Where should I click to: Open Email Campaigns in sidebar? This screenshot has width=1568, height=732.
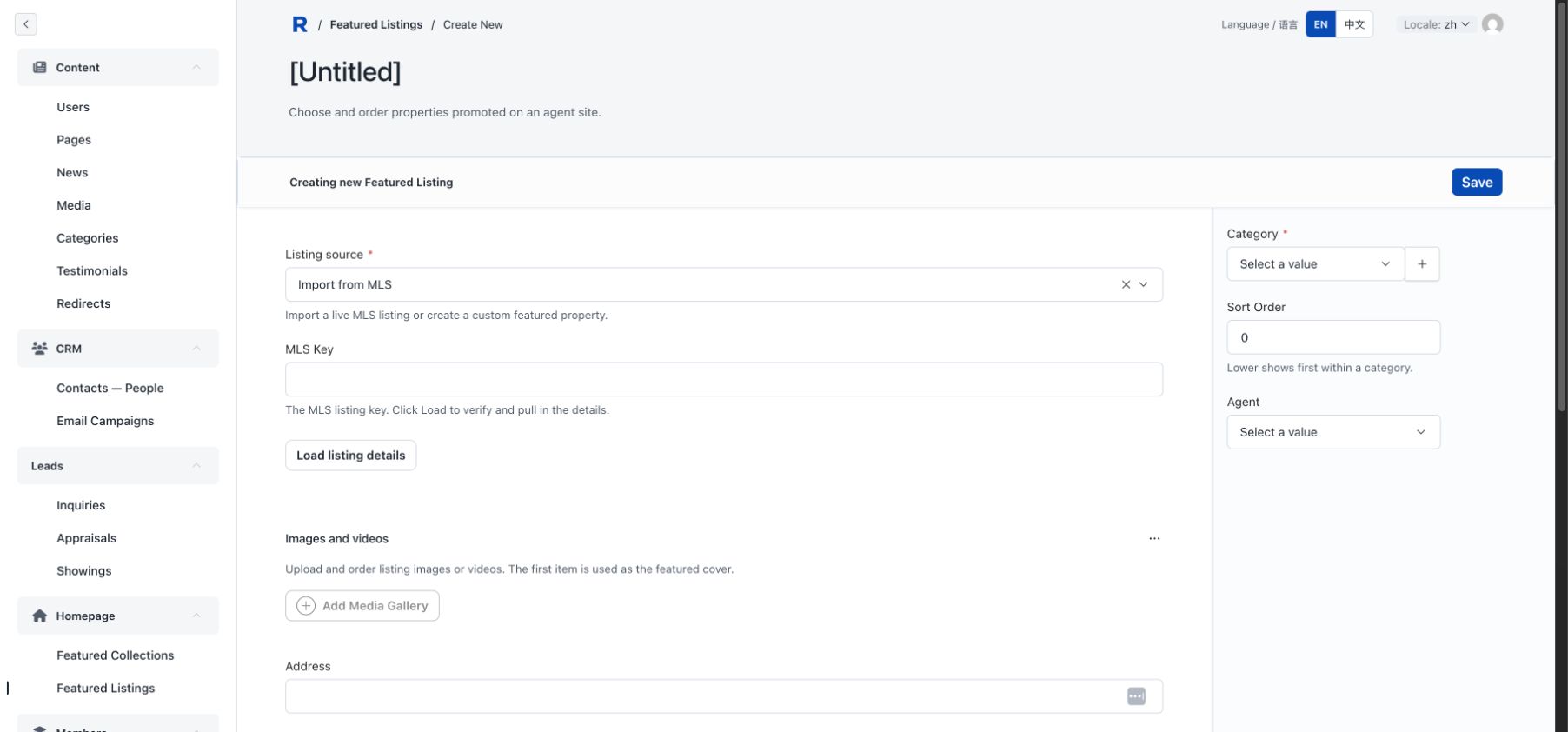105,421
